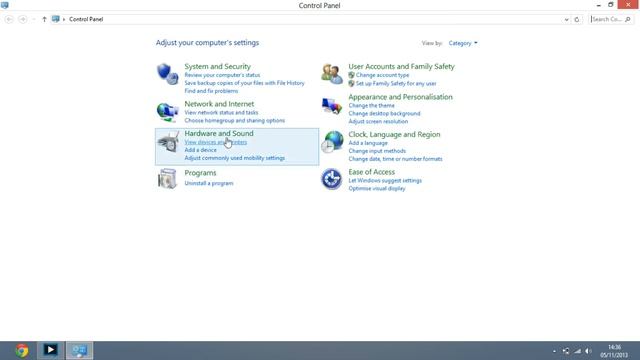Click the search magnifier icon
640x360 pixels.
coord(628,19)
